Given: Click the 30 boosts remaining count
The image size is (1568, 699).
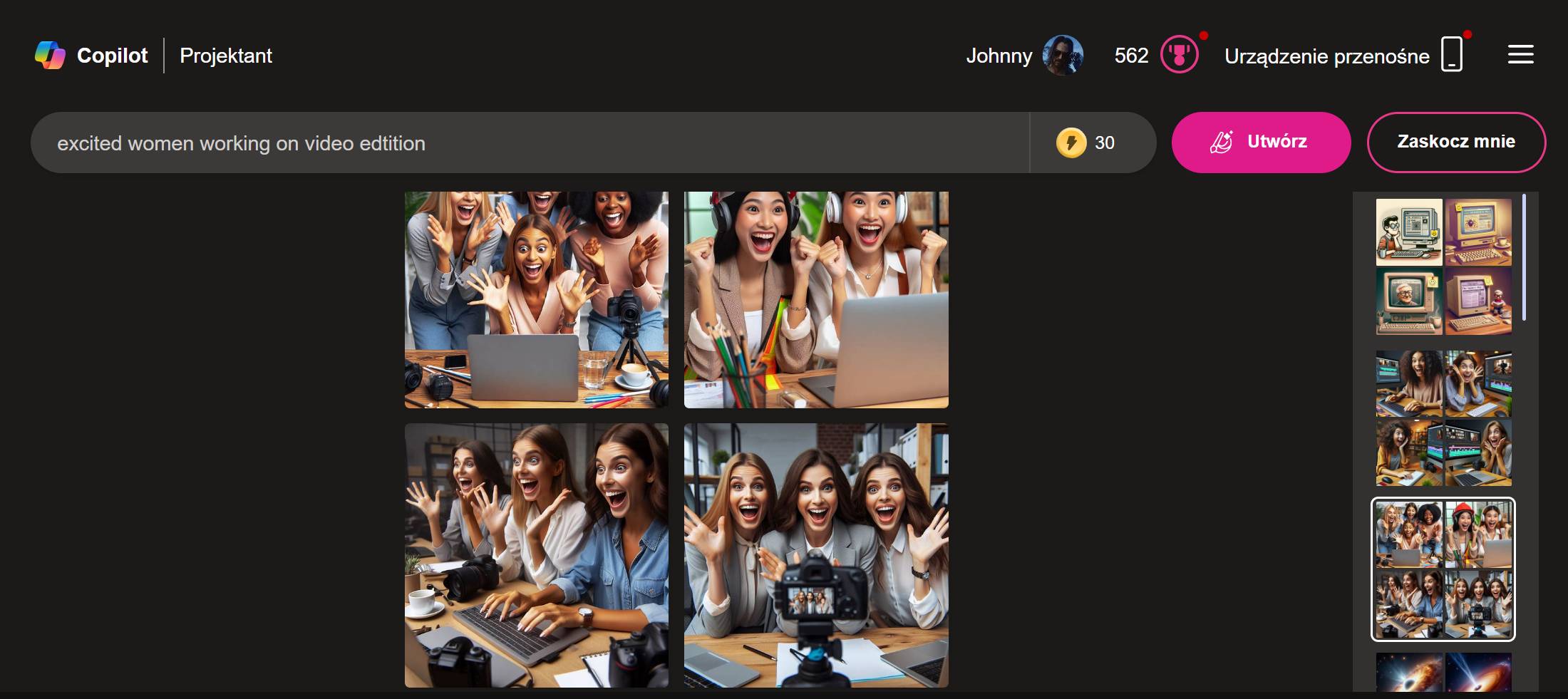Looking at the screenshot, I should pyautogui.click(x=1104, y=143).
